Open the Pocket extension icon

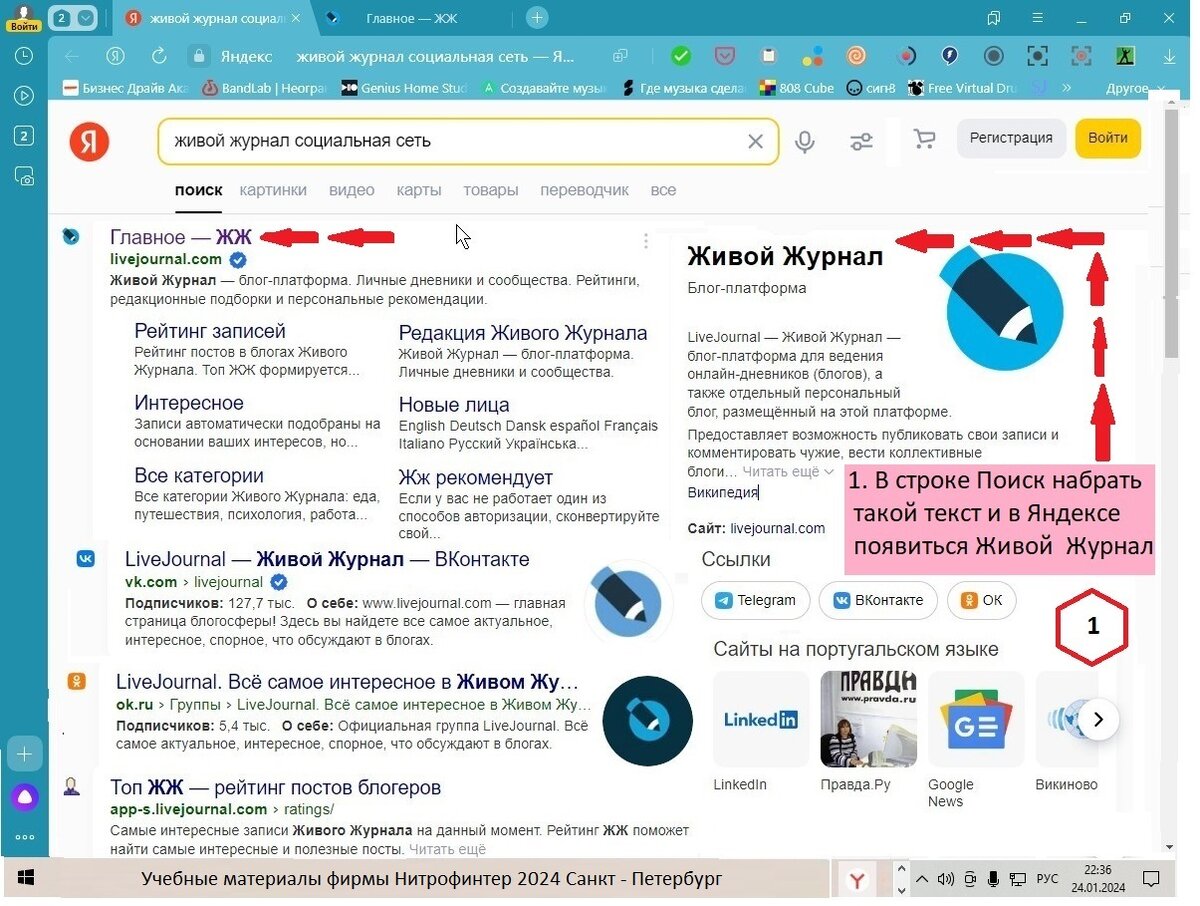coord(725,56)
